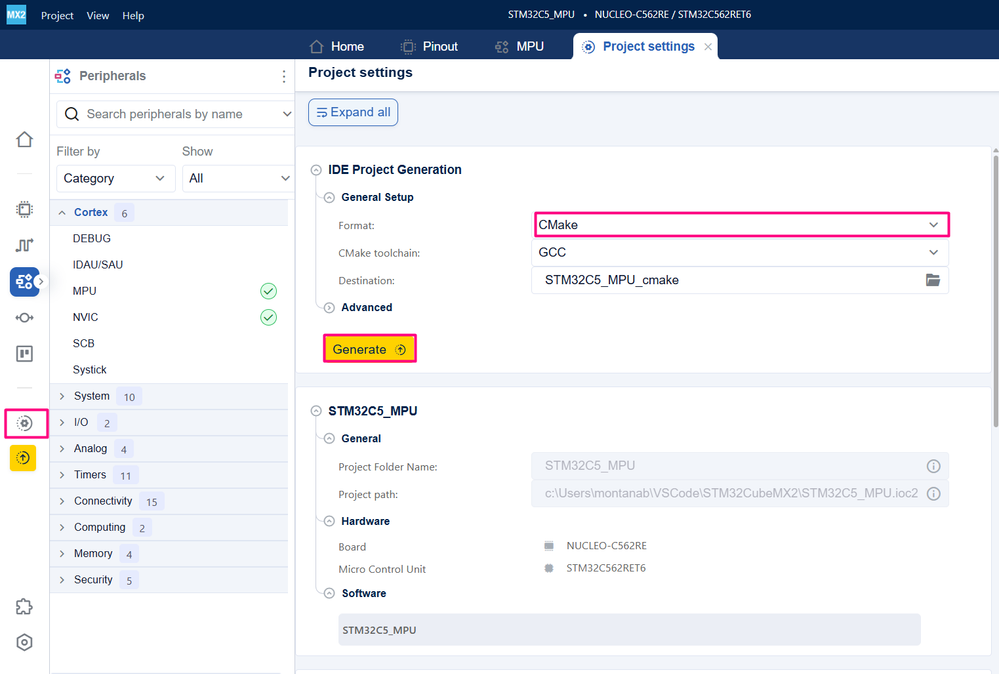Image resolution: width=999 pixels, height=674 pixels.
Task: Select the Peripherals sidebar icon
Action: tap(24, 282)
